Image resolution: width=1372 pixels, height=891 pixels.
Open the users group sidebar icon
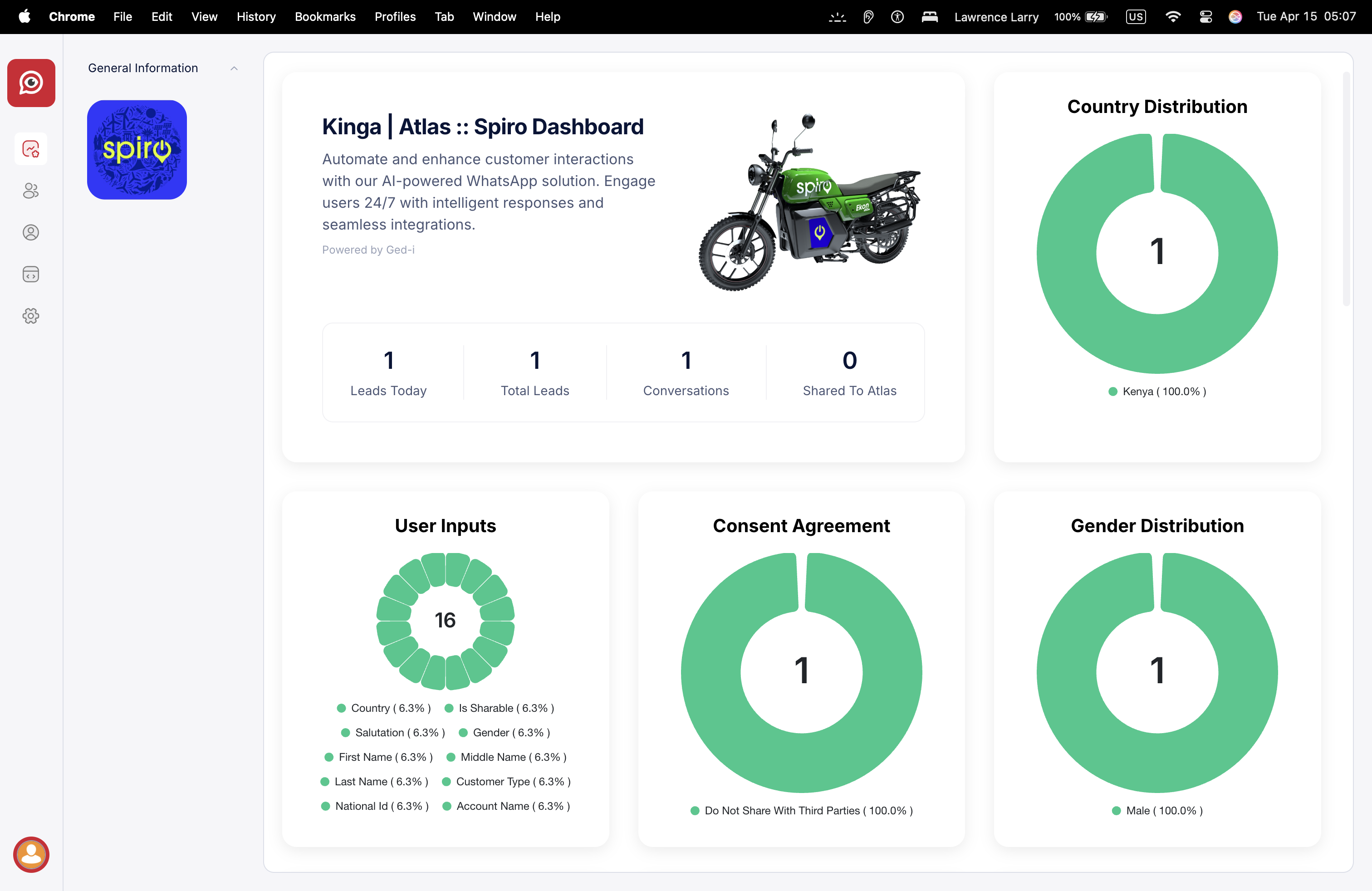[x=31, y=191]
